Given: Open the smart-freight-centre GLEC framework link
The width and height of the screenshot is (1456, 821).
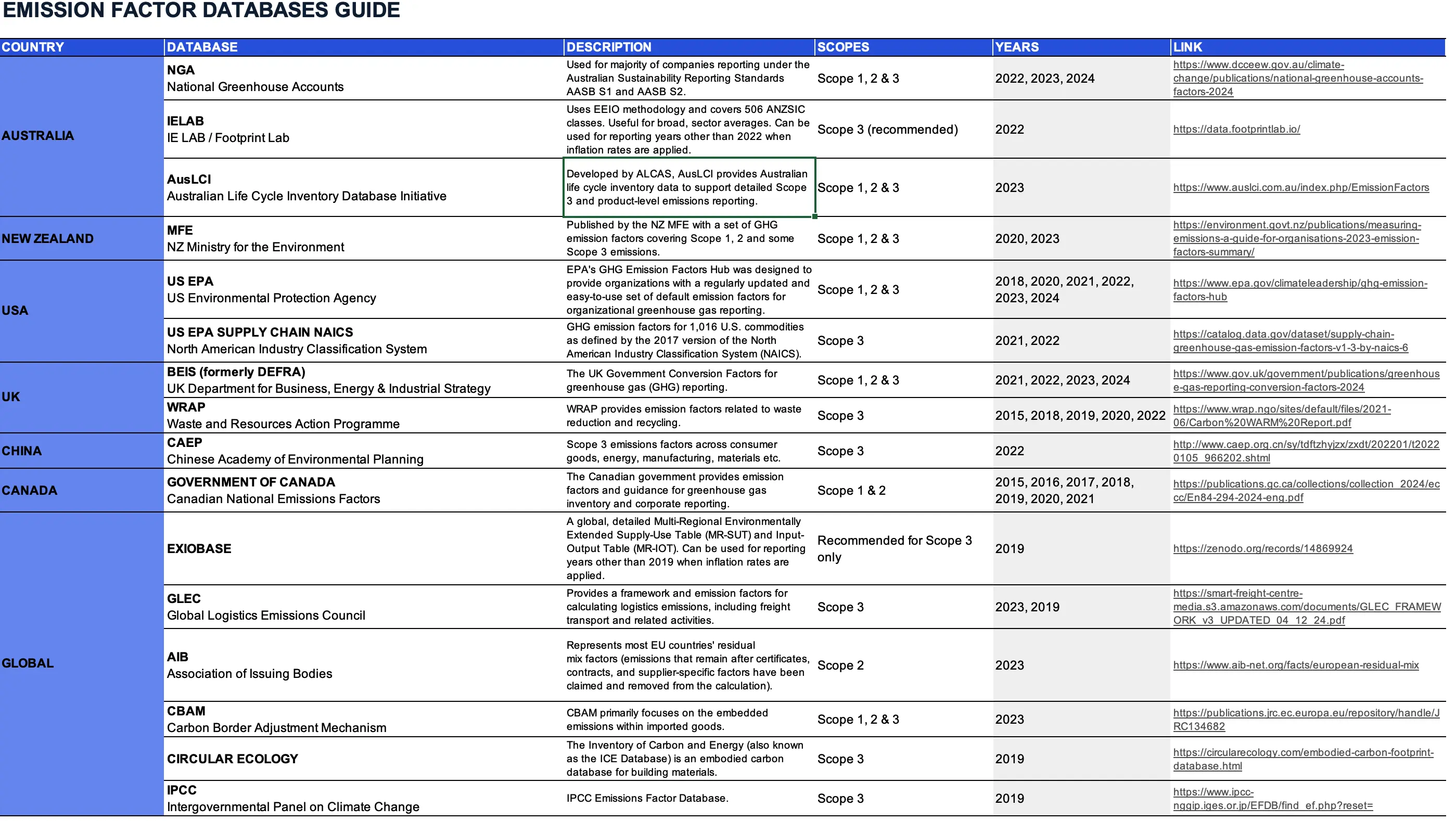Looking at the screenshot, I should tap(1307, 607).
